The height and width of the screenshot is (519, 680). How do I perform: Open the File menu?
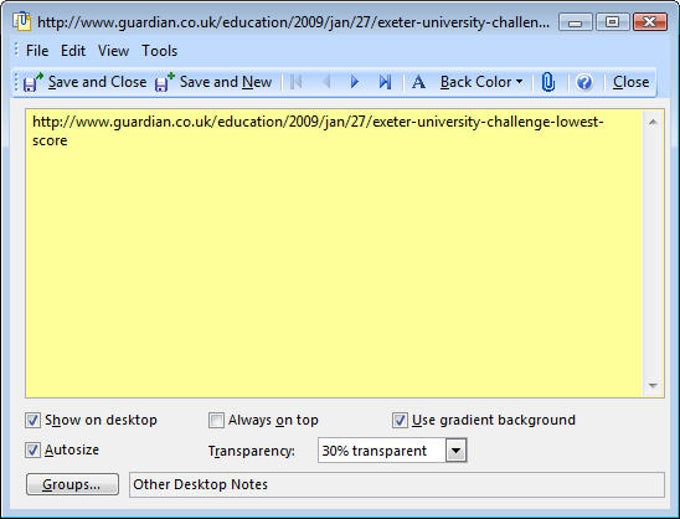point(37,51)
